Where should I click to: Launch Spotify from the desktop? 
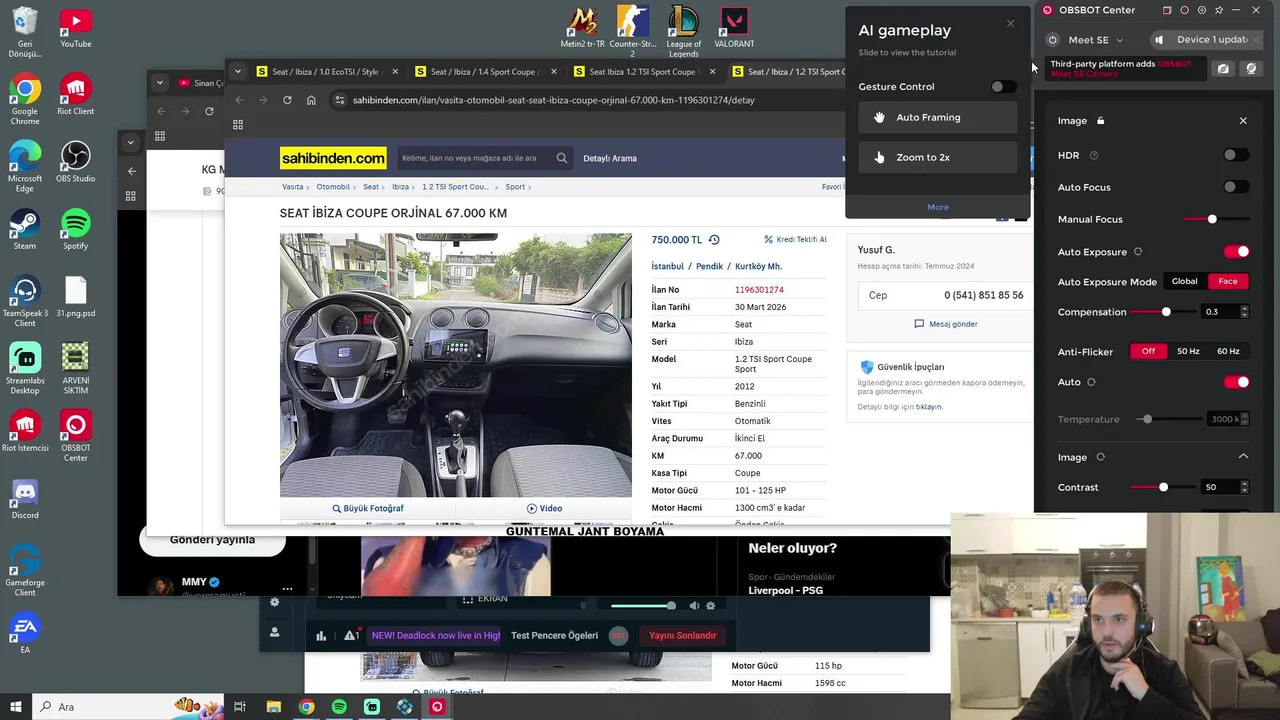[76, 229]
